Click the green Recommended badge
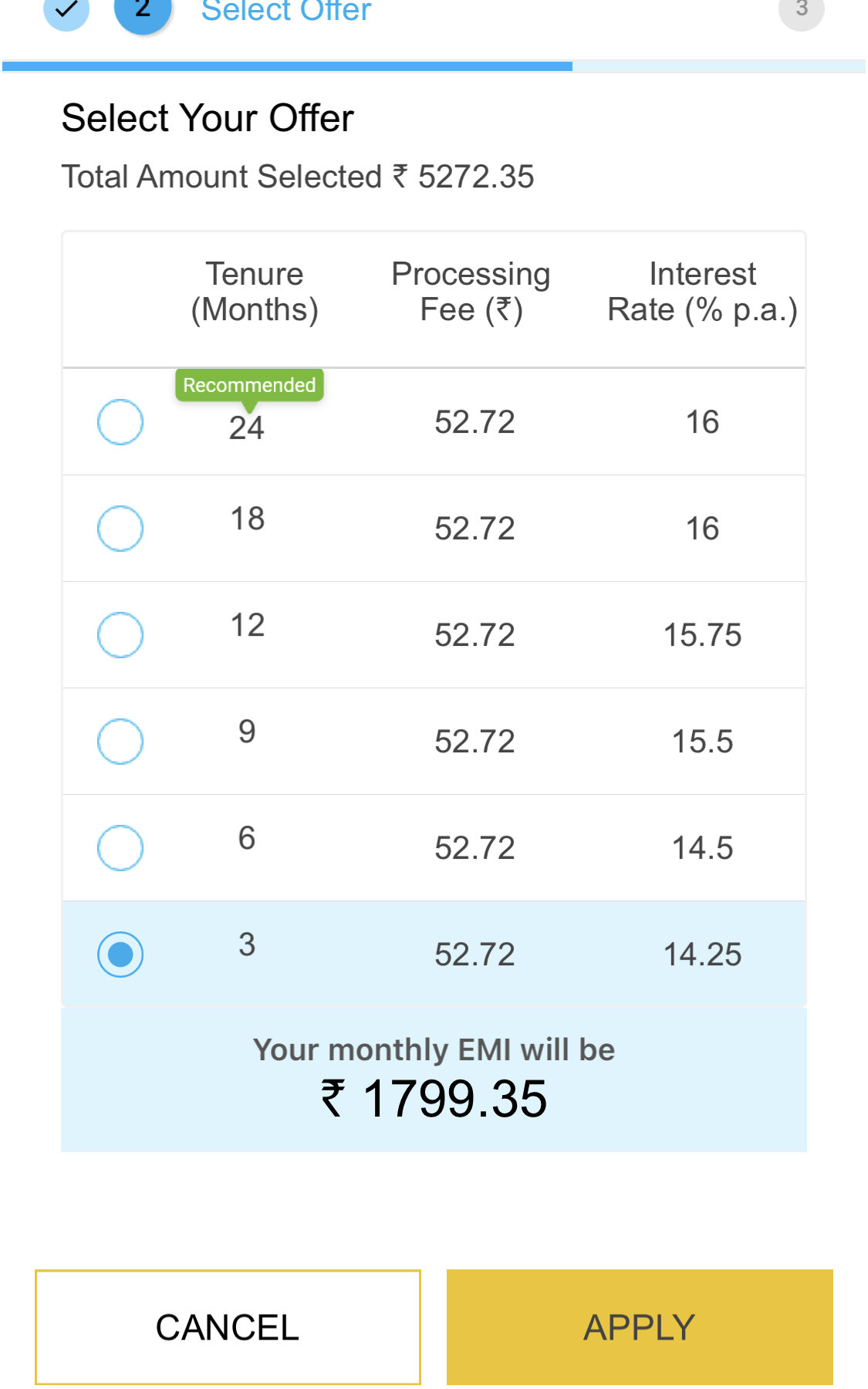Image resolution: width=868 pixels, height=1389 pixels. click(249, 385)
